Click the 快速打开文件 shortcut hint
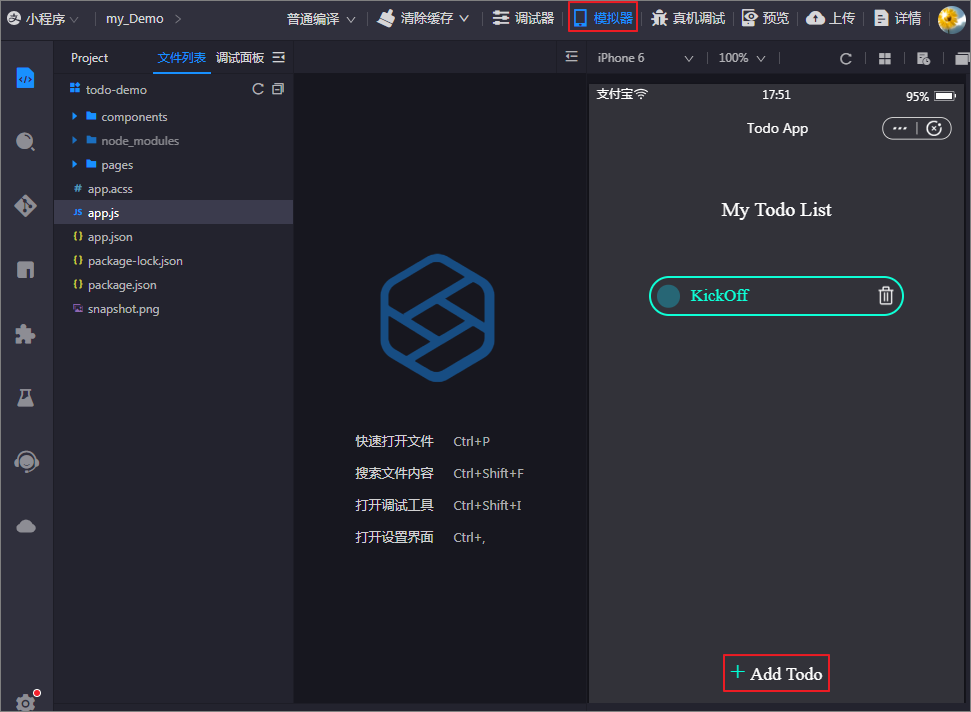Screen dimensions: 971x712 (394, 441)
